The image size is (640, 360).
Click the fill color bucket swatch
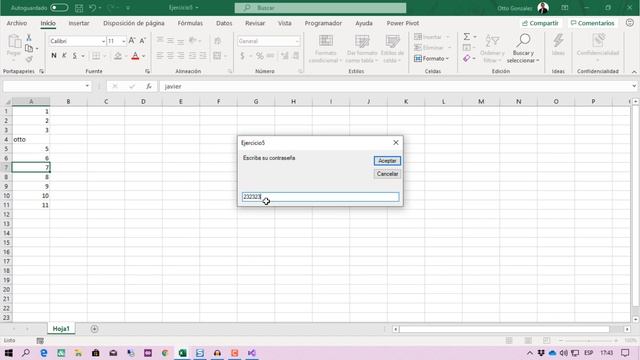point(118,56)
